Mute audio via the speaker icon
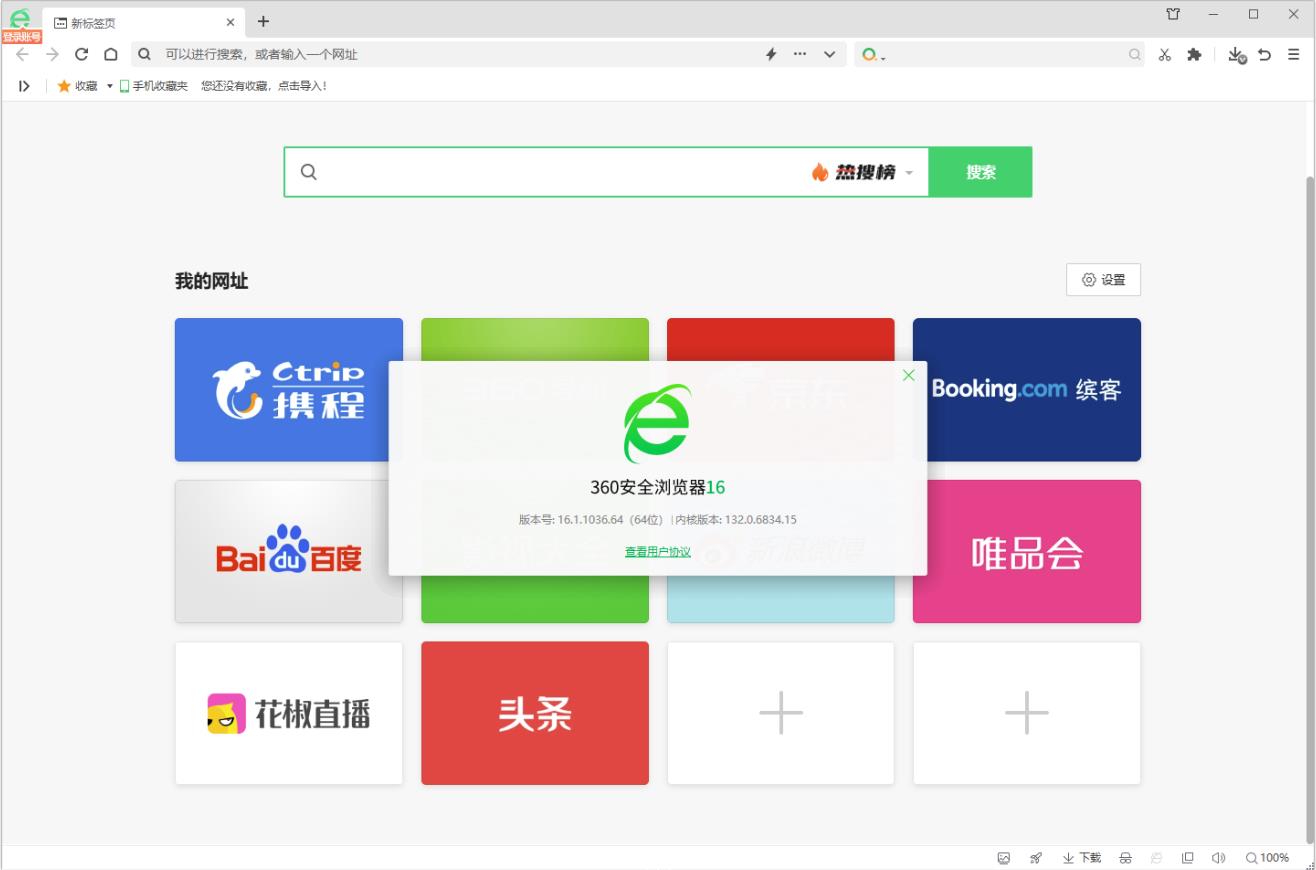The image size is (1316, 870). (1218, 857)
